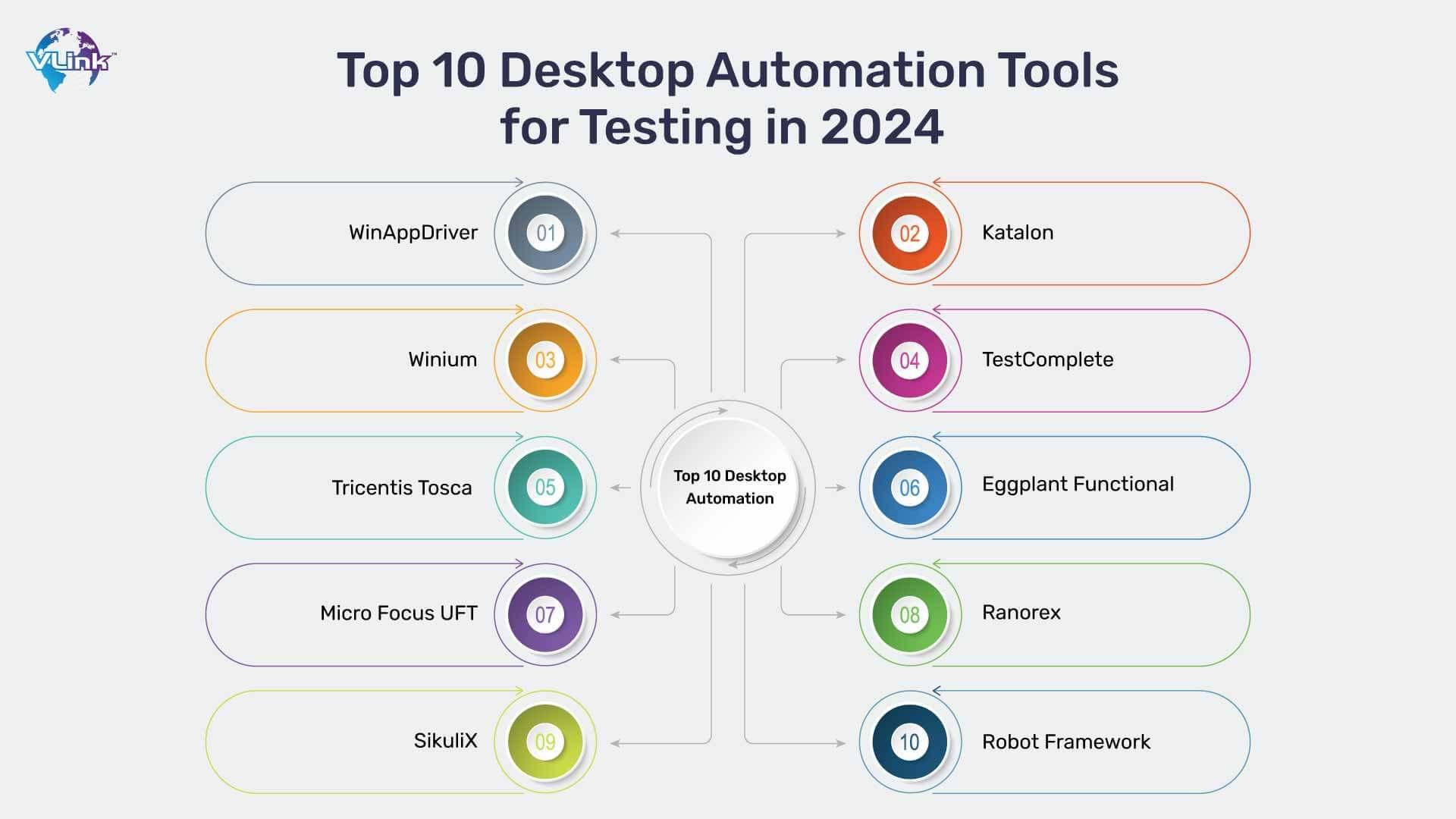1456x819 pixels.
Task: Click the Winium number 03 icon
Action: click(546, 359)
